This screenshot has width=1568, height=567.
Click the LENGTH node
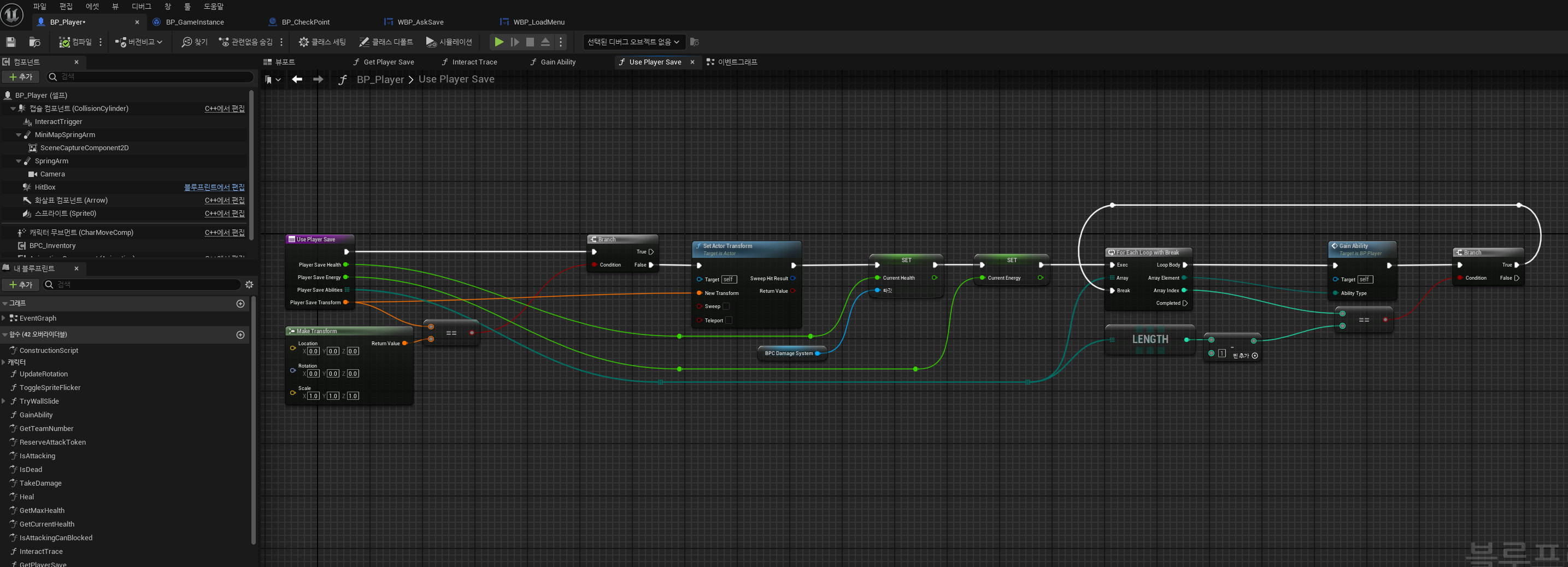pos(1150,339)
